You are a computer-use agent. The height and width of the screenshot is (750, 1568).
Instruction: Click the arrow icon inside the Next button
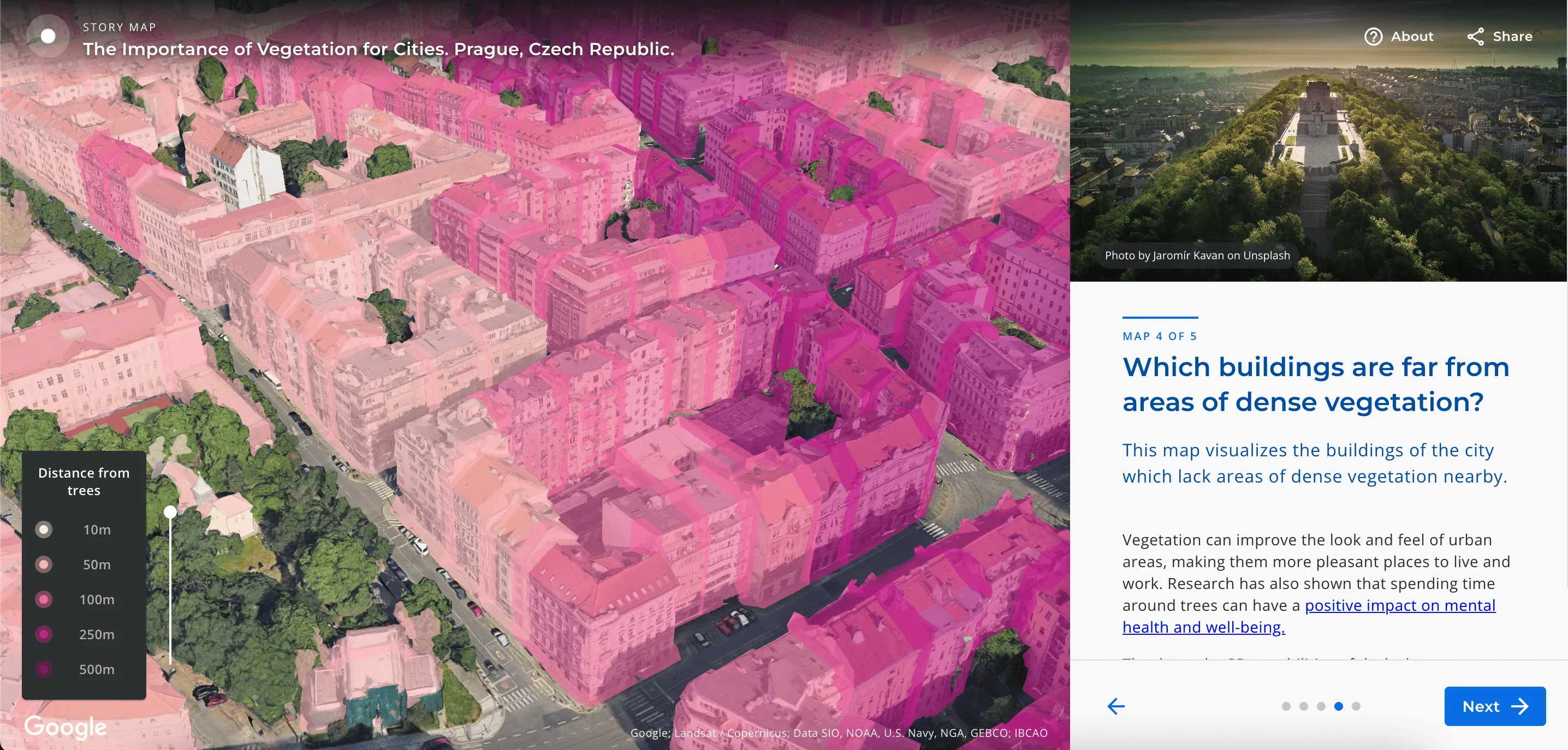point(1519,706)
